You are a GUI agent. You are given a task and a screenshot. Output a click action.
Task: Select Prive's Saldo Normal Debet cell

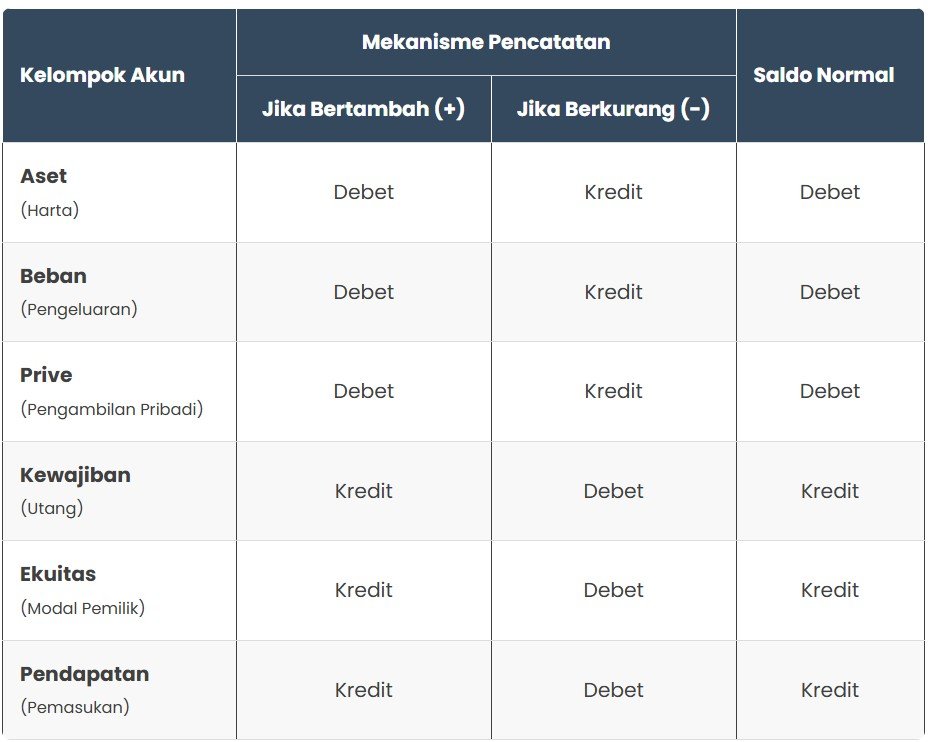pos(830,391)
